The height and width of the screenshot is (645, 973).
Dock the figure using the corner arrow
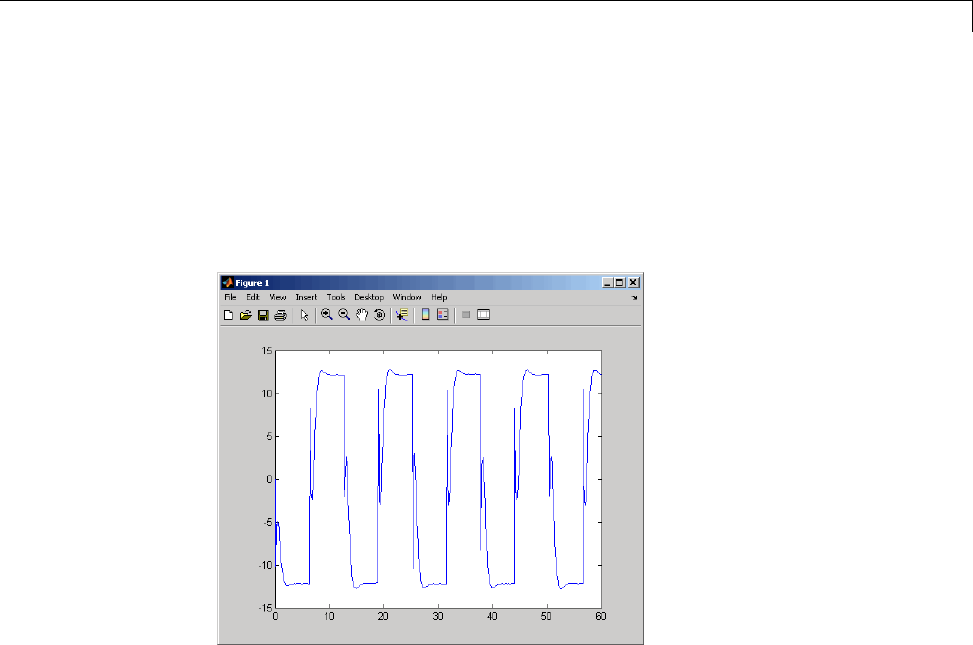[635, 298]
